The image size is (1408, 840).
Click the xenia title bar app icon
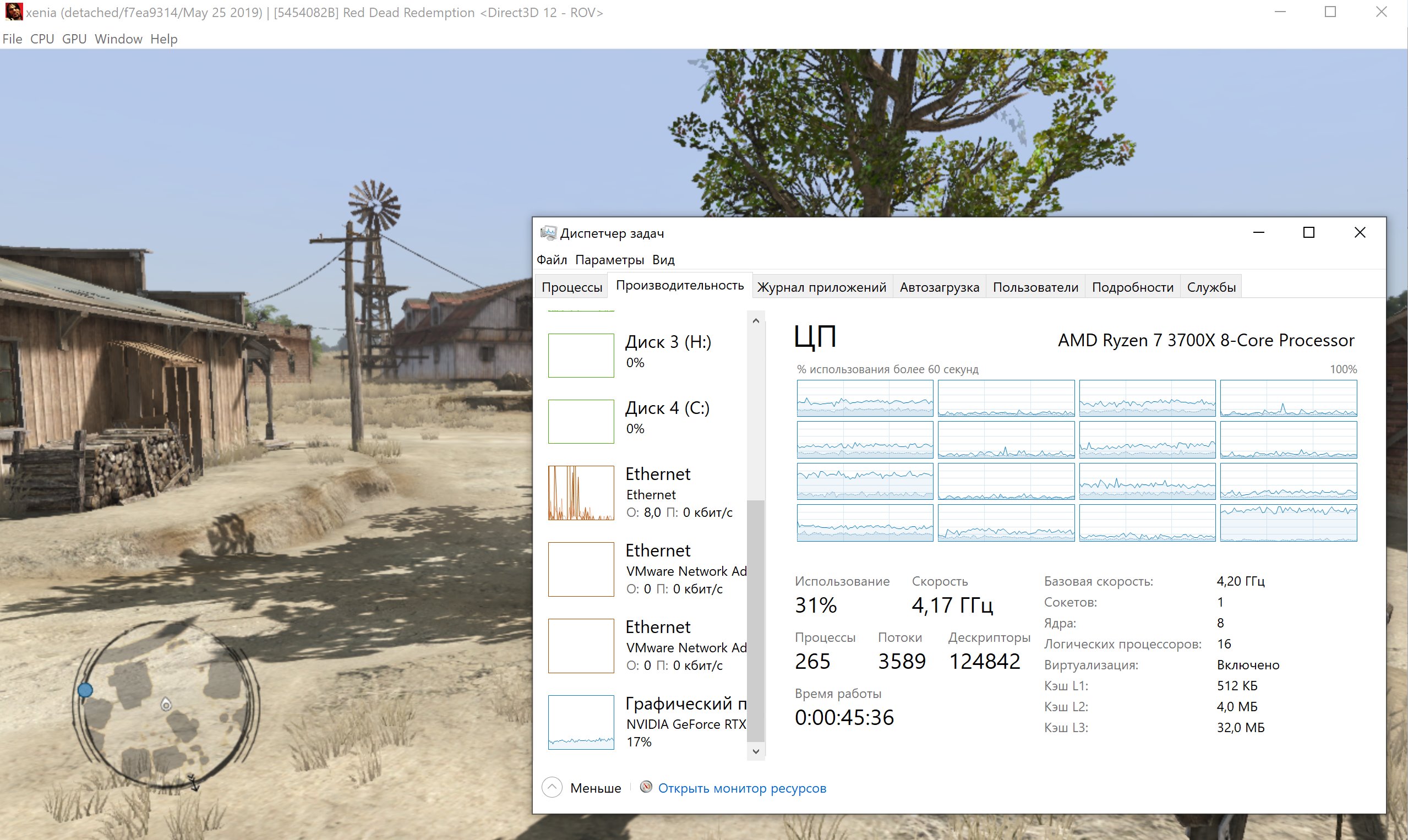pos(14,12)
